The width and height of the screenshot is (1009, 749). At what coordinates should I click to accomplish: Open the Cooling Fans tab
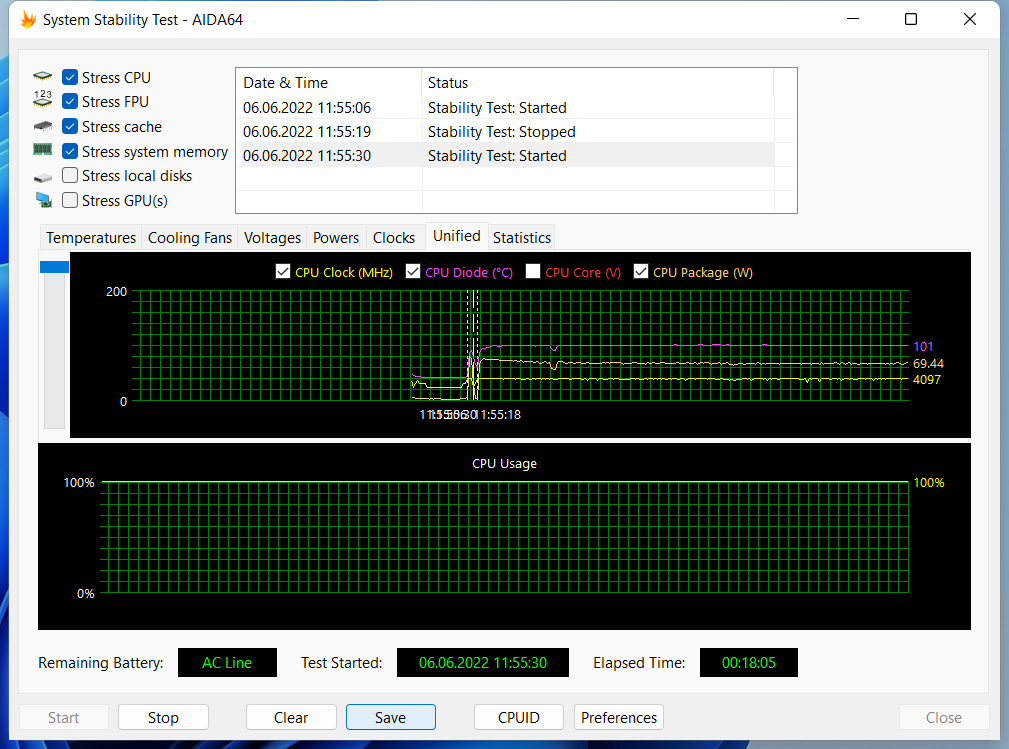point(190,237)
